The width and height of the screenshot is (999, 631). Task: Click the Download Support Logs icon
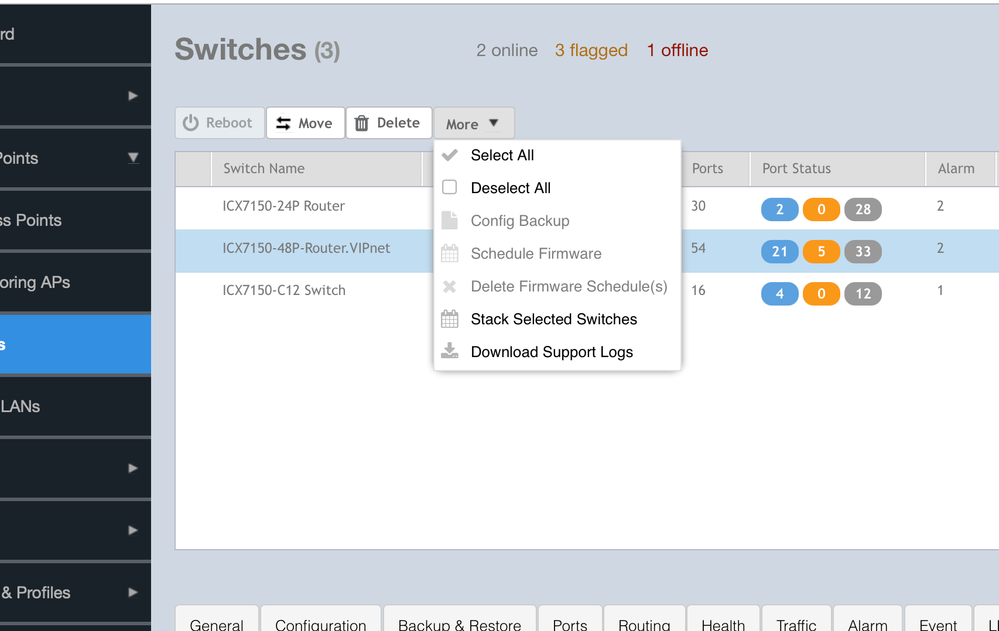450,352
